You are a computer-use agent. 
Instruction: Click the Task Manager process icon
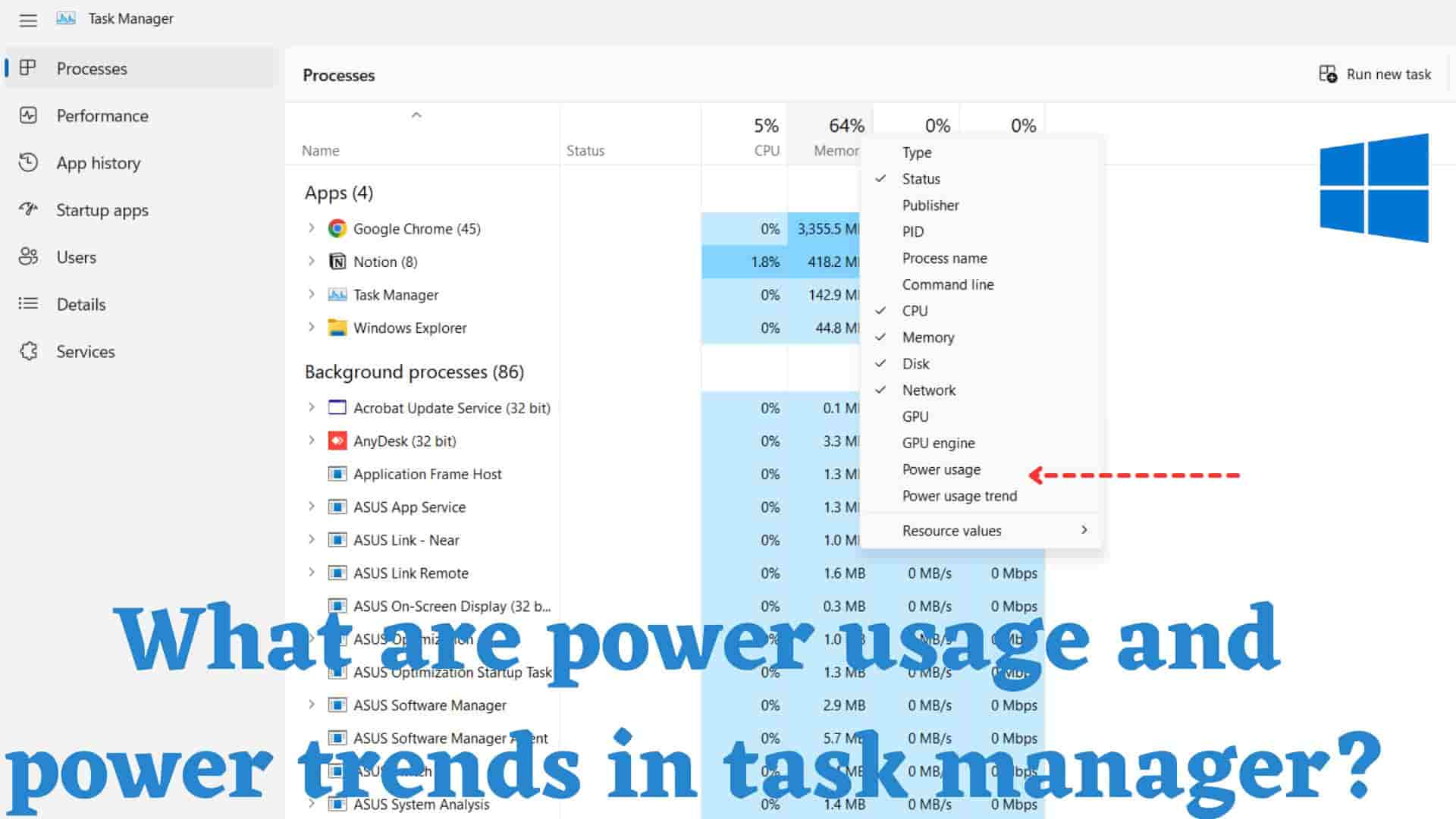pos(337,294)
